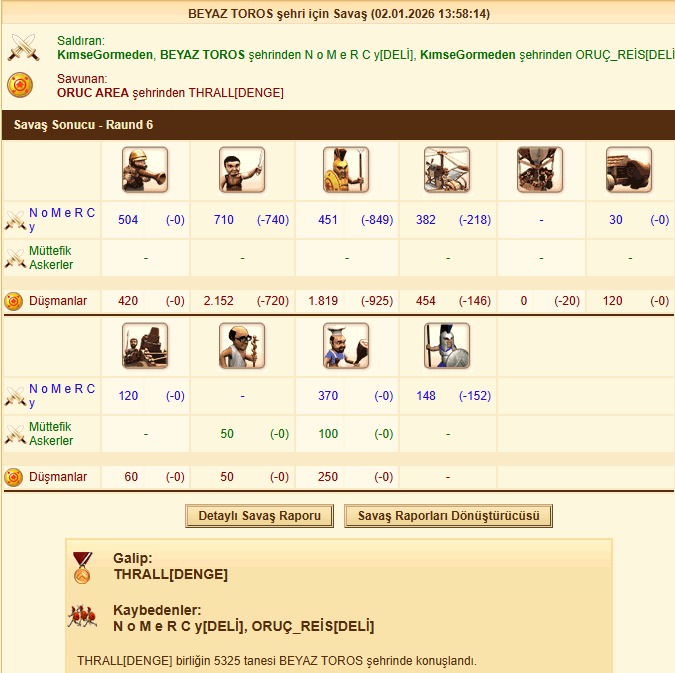
Task: Click the value 370 in cook column
Action: coord(328,396)
